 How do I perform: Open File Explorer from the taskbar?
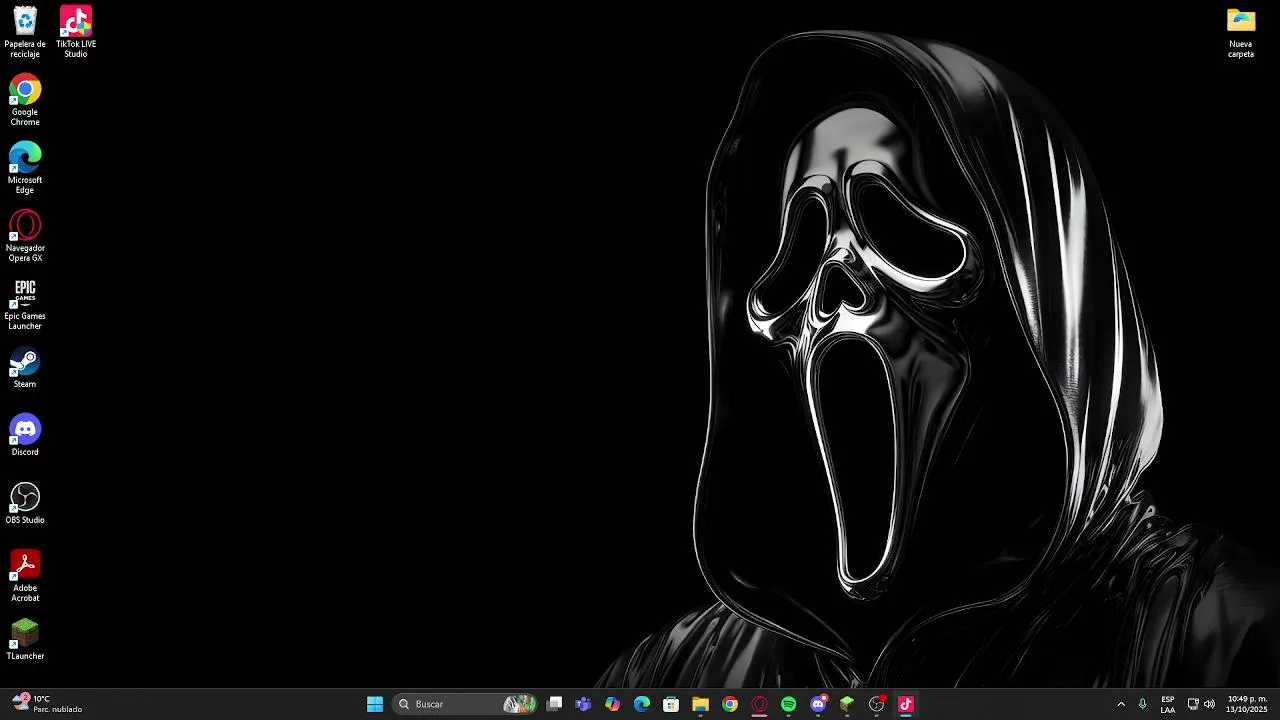point(700,704)
